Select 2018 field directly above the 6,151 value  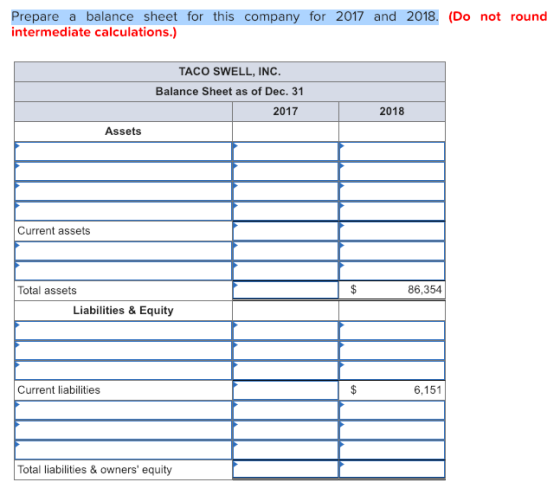click(x=392, y=370)
